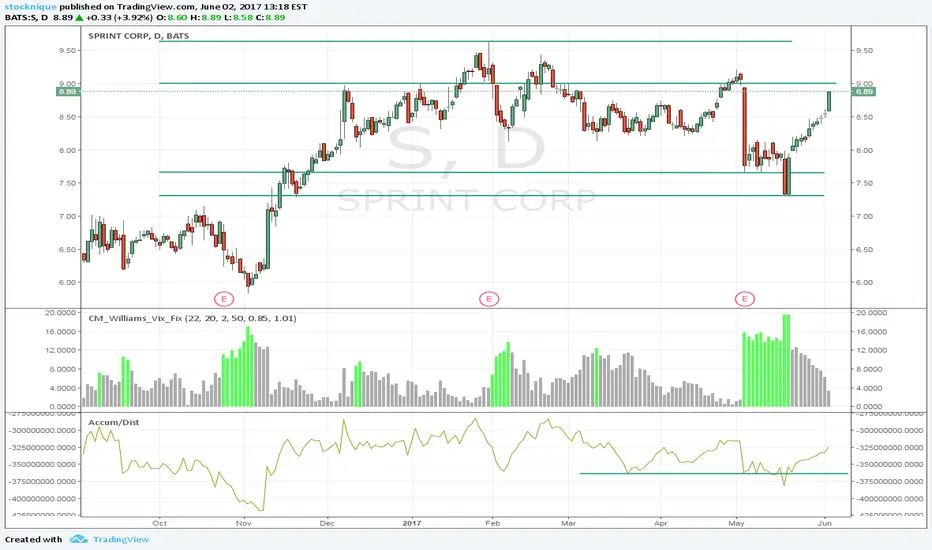932x550 pixels.
Task: Click the November earnings E marker
Action: [223, 298]
